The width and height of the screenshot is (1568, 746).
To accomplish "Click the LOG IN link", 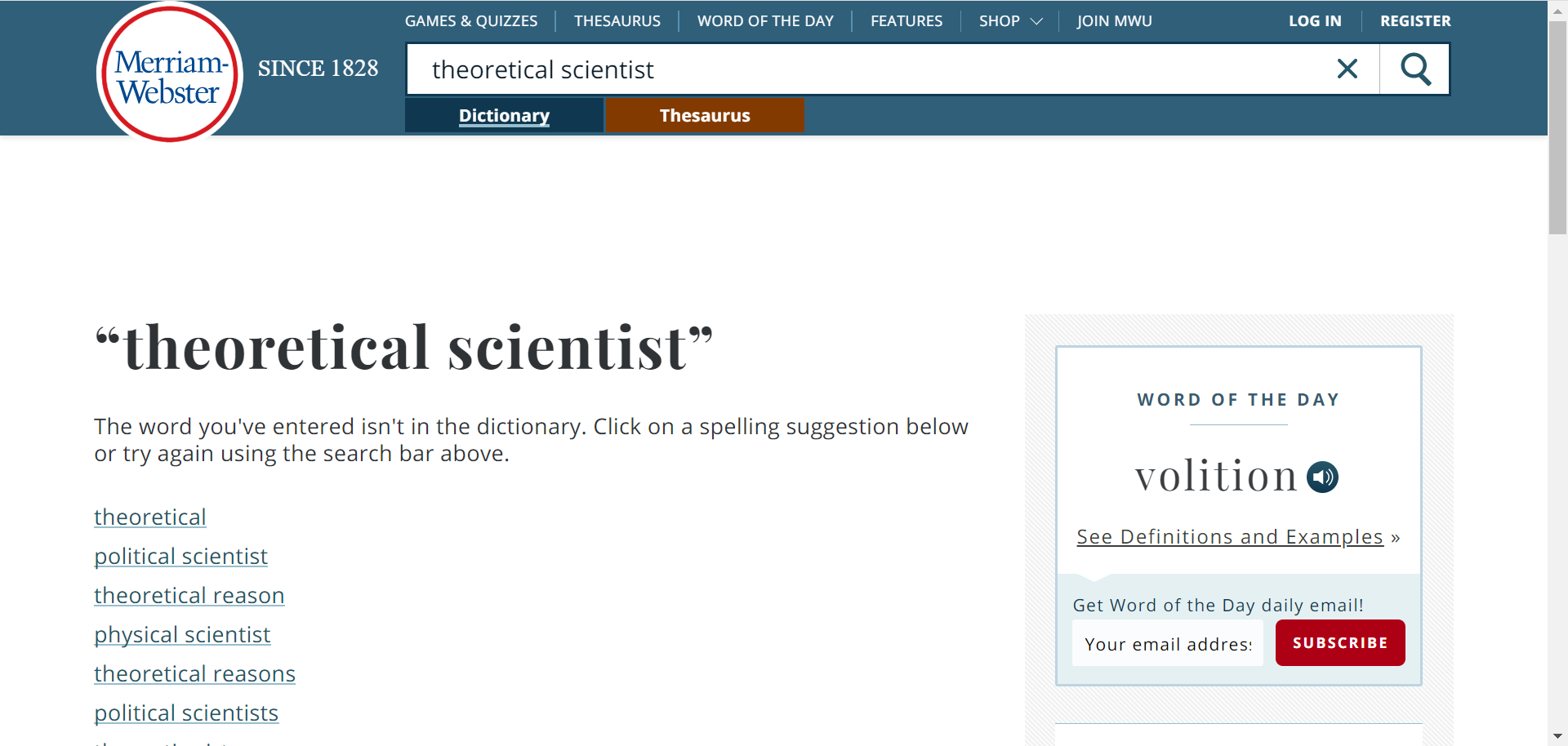I will point(1315,20).
